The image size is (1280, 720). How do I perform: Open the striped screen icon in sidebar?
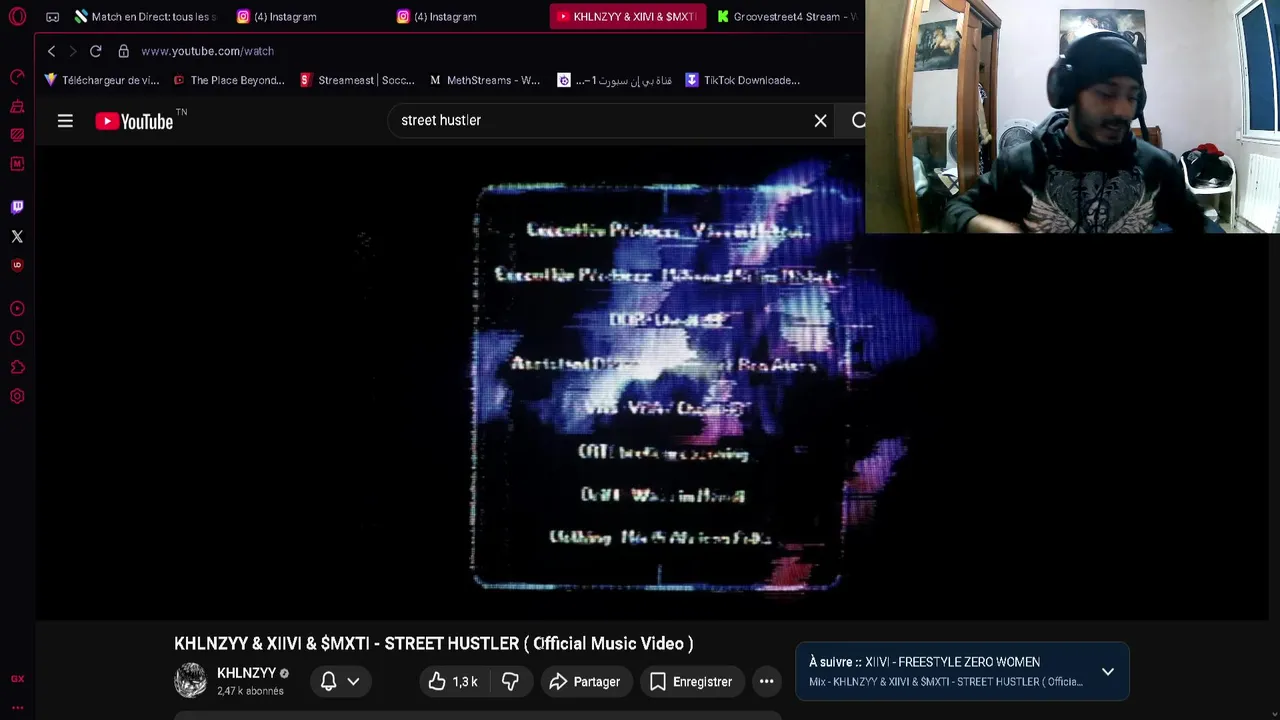[17, 134]
